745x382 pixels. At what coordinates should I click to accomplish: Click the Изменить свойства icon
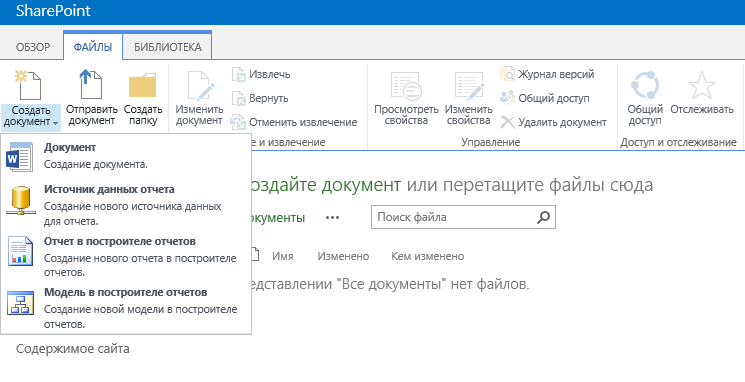469,86
